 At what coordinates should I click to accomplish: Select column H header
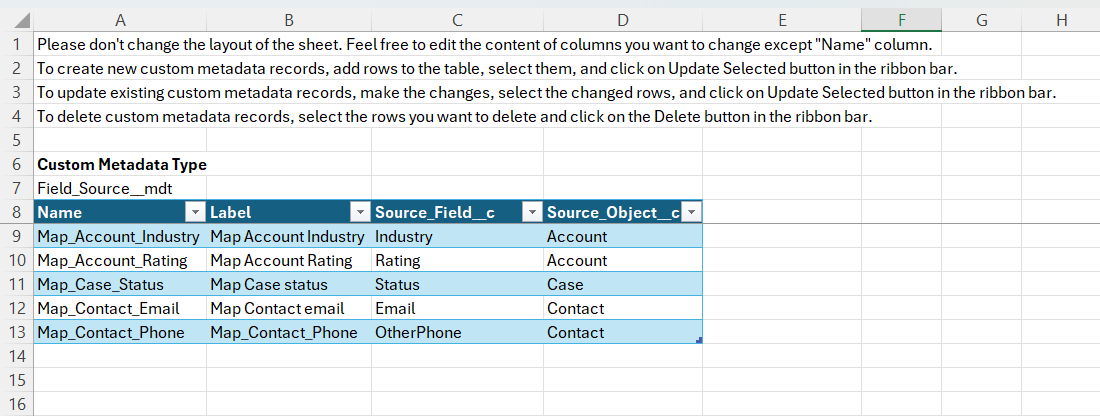point(1061,19)
